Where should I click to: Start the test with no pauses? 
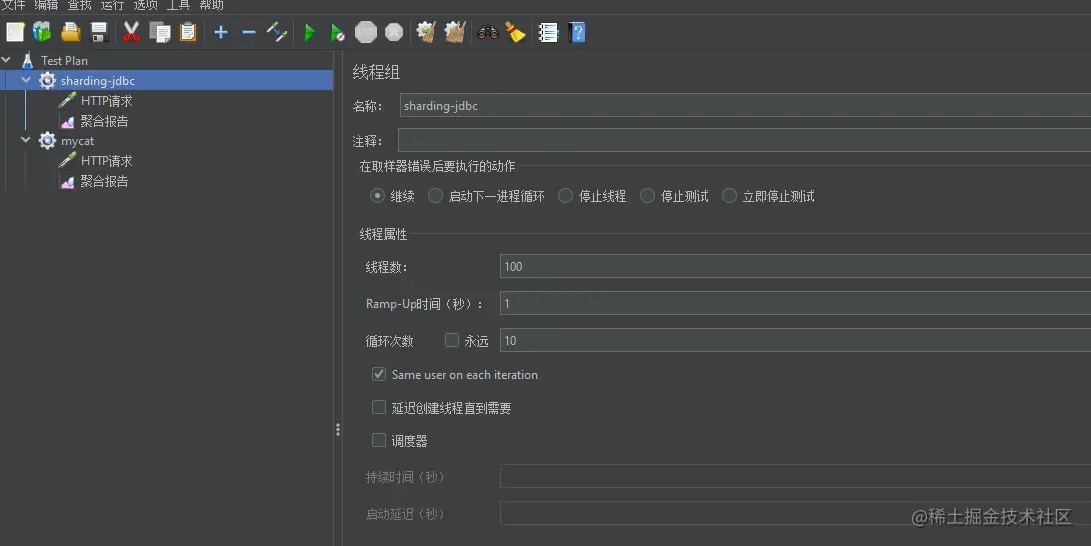pos(337,32)
